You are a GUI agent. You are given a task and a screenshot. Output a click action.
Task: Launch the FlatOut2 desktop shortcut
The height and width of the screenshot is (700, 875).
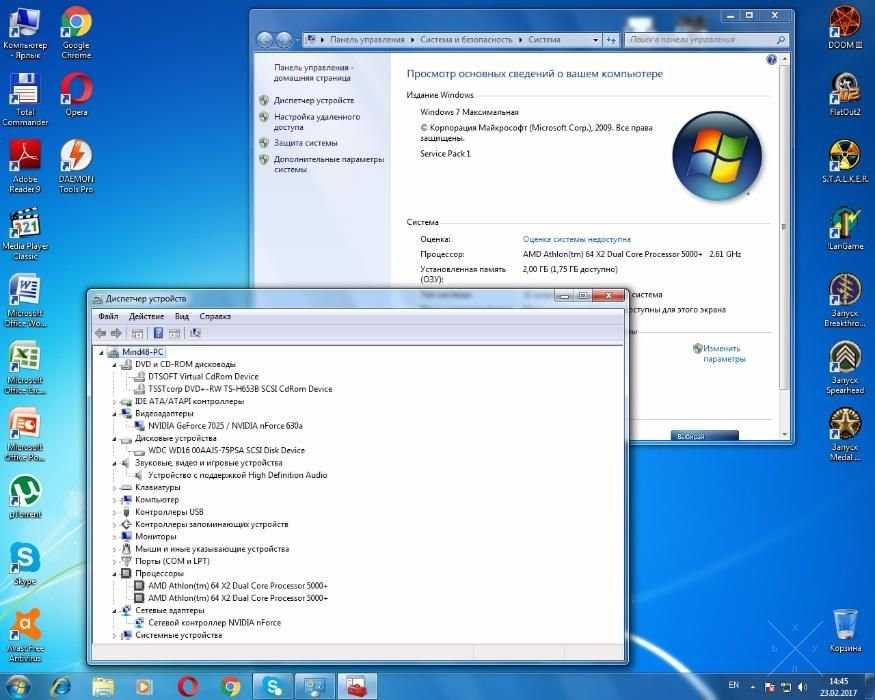click(845, 95)
